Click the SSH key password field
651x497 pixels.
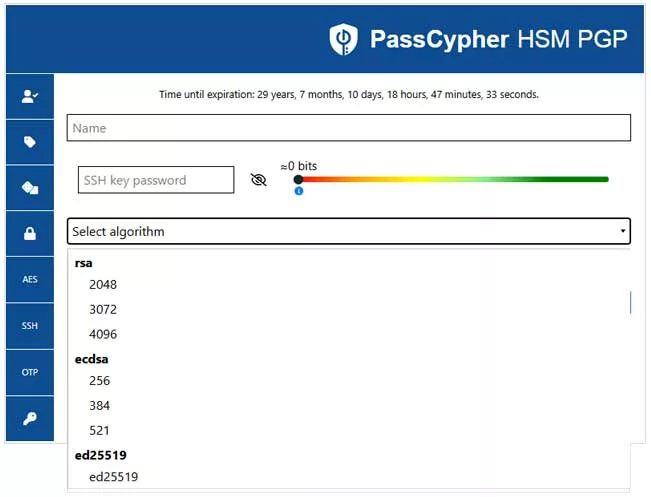point(156,180)
